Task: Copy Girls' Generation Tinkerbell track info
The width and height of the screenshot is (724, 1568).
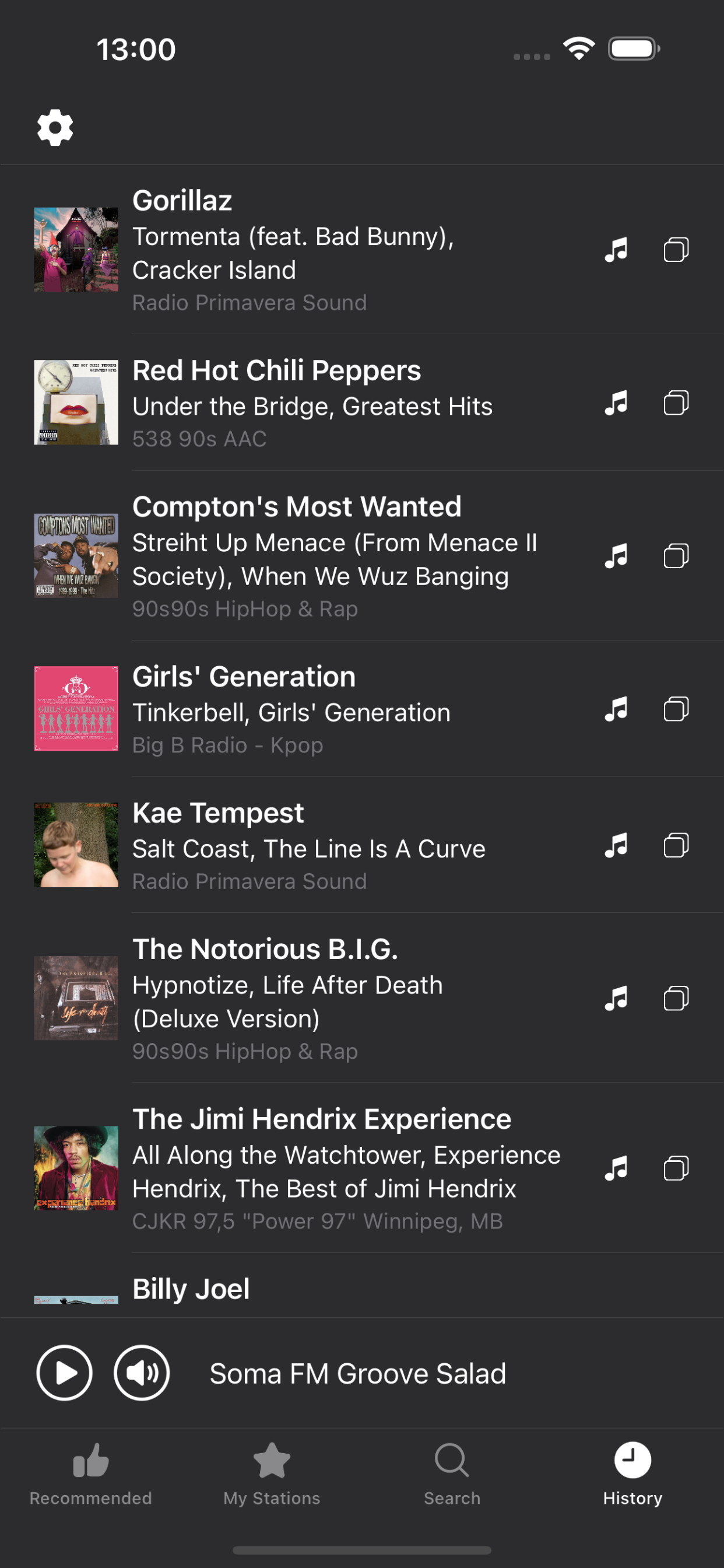Action: click(x=676, y=709)
